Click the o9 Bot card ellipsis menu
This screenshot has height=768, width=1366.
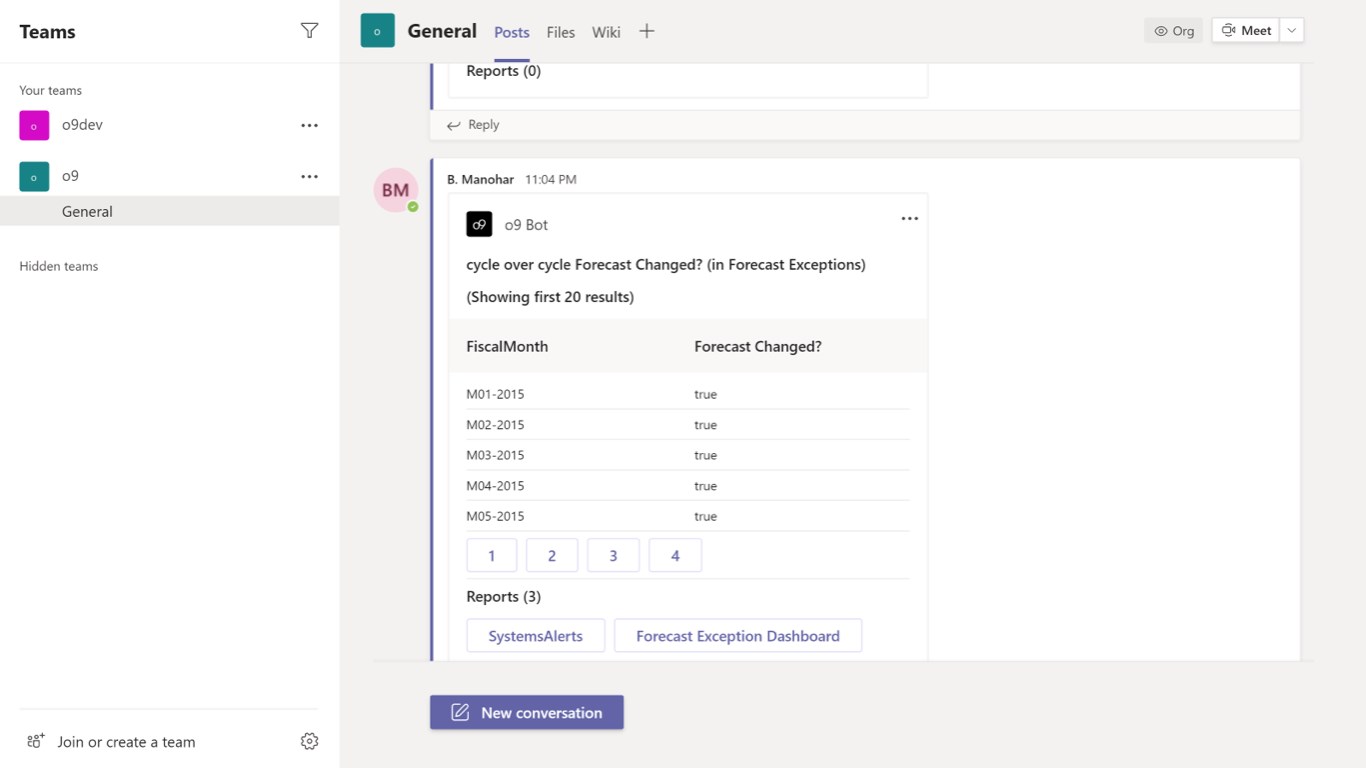pos(909,219)
